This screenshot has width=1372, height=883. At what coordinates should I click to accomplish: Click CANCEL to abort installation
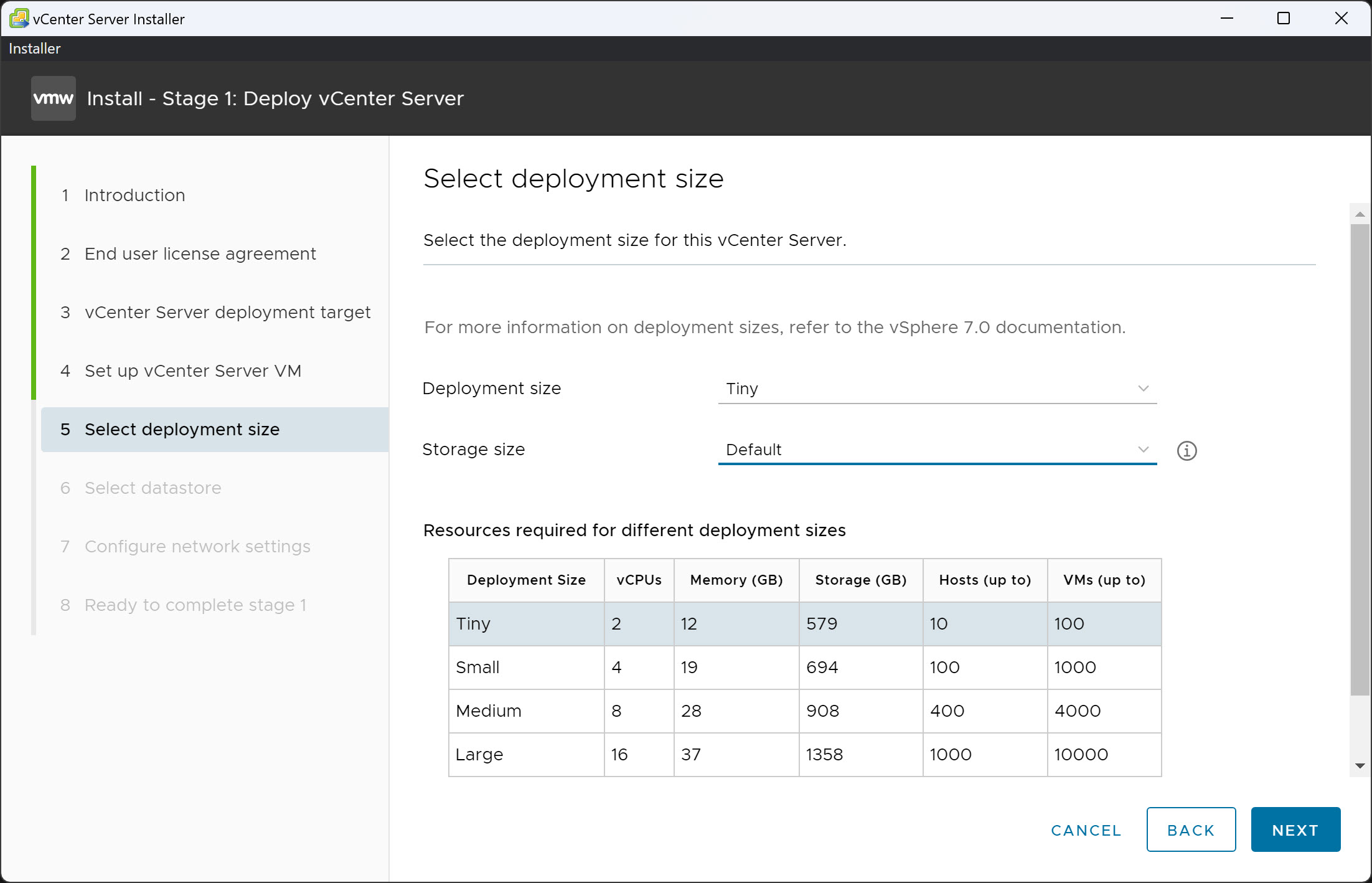click(1085, 829)
